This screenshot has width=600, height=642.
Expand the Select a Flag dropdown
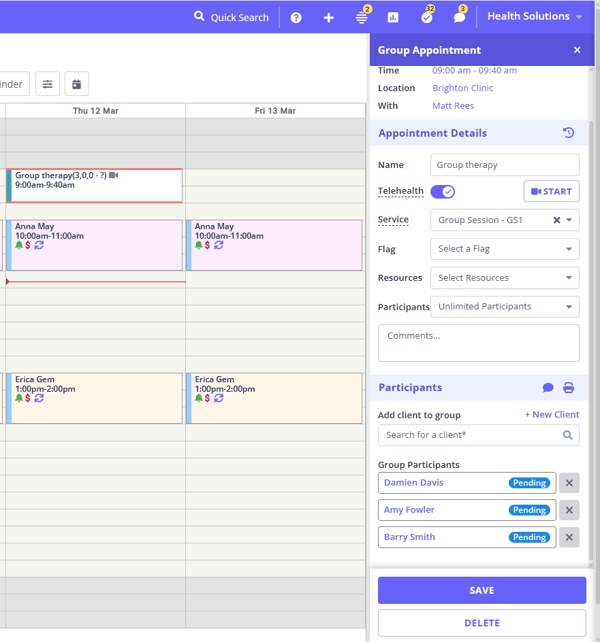tap(504, 249)
